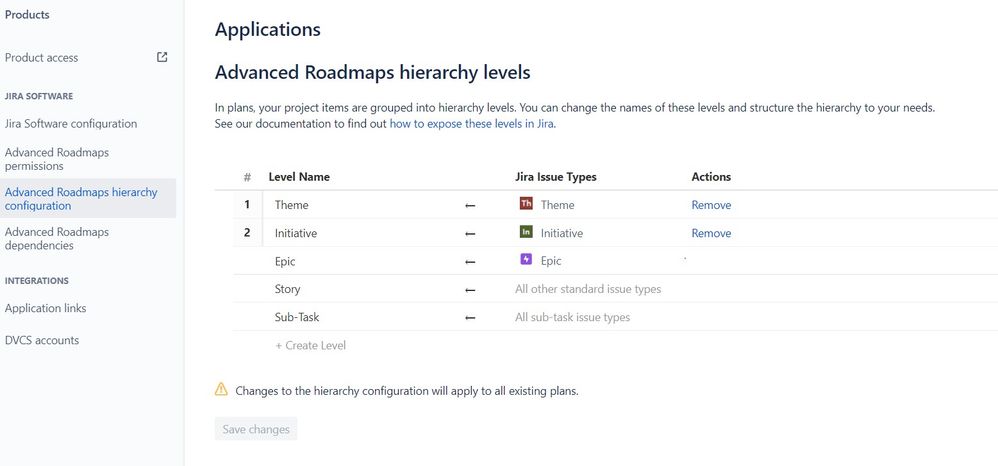998x466 pixels.
Task: Click the Epic level name
Action: click(x=285, y=261)
